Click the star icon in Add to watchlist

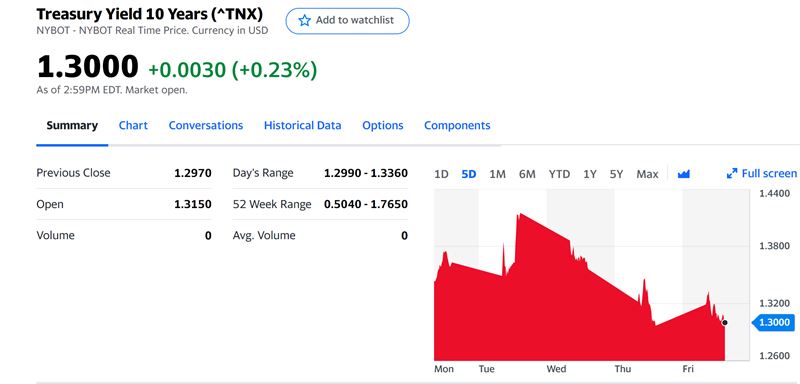[x=305, y=20]
